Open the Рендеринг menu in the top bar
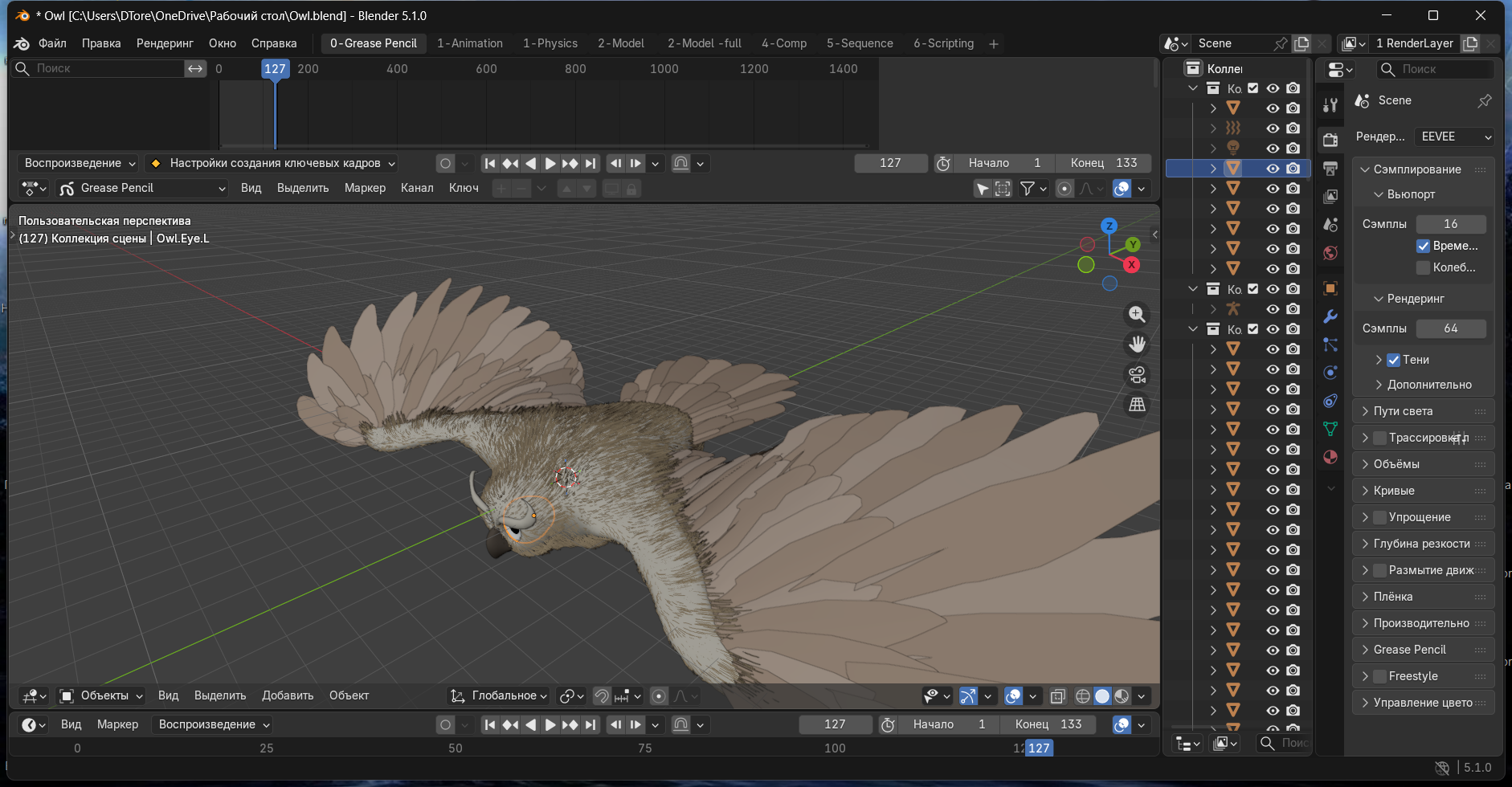The image size is (1512, 787). 165,43
